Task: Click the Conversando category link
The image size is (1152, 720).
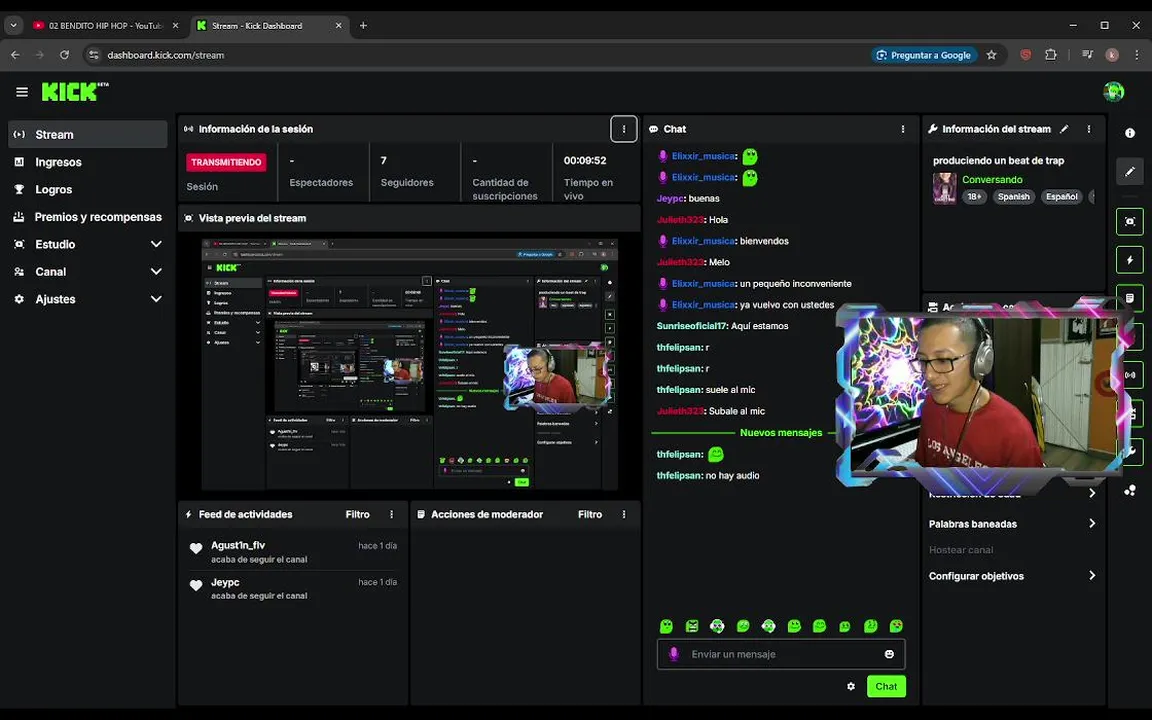Action: 992,179
